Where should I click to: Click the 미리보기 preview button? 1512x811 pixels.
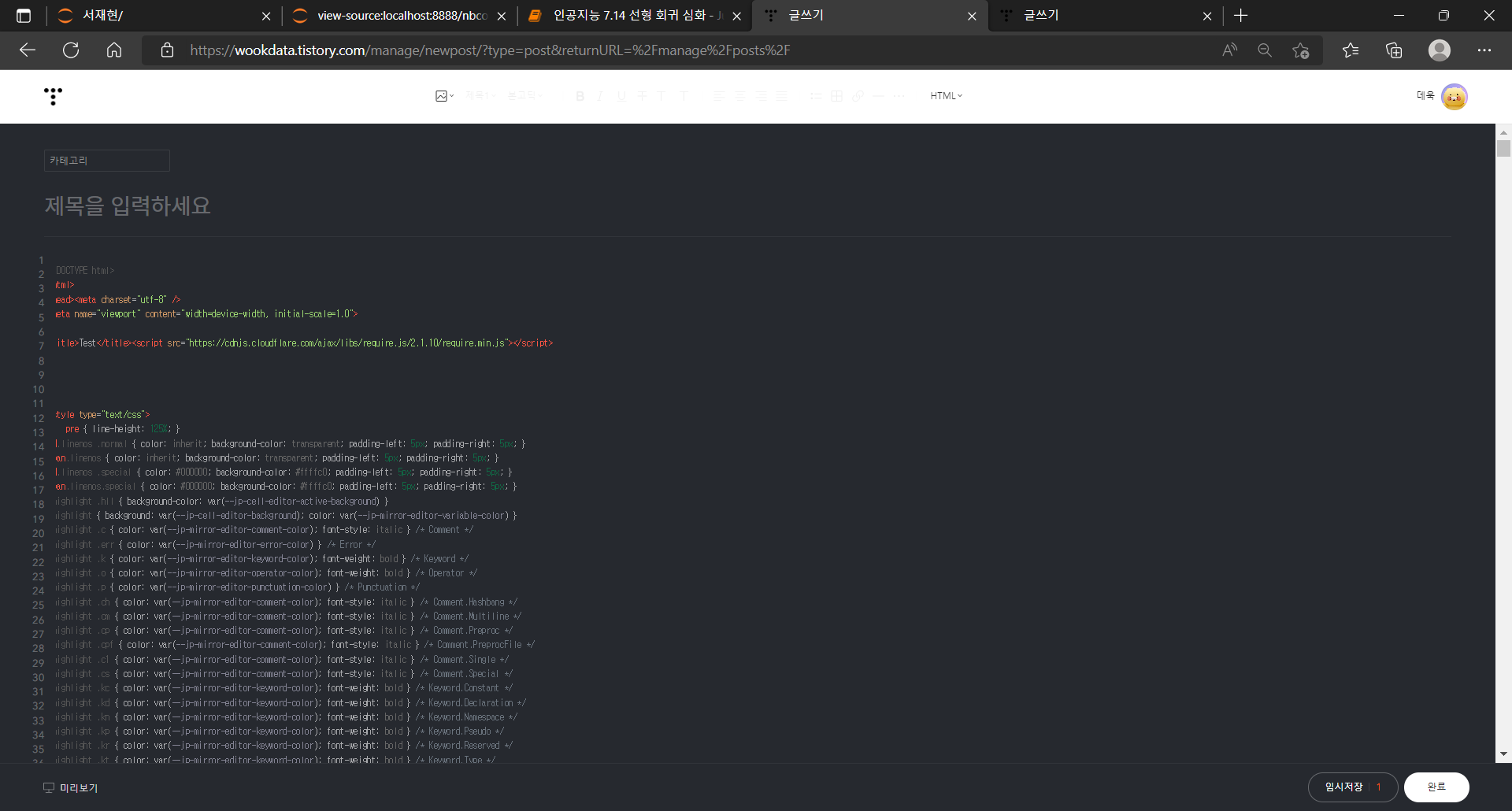[x=71, y=787]
